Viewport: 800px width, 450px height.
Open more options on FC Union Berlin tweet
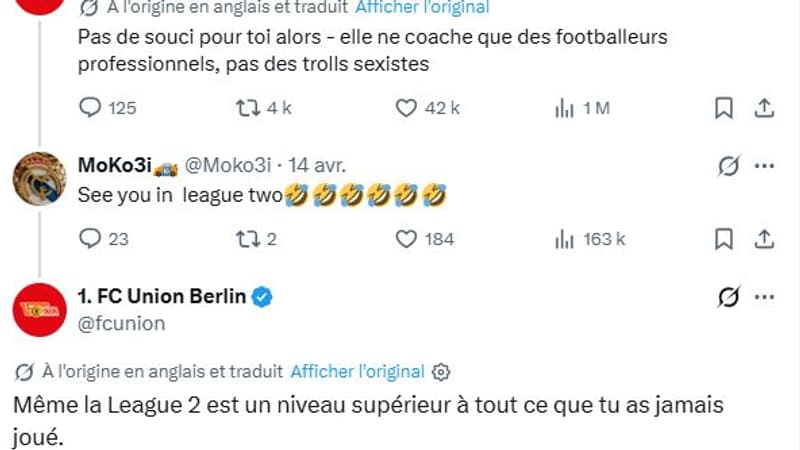(x=764, y=297)
